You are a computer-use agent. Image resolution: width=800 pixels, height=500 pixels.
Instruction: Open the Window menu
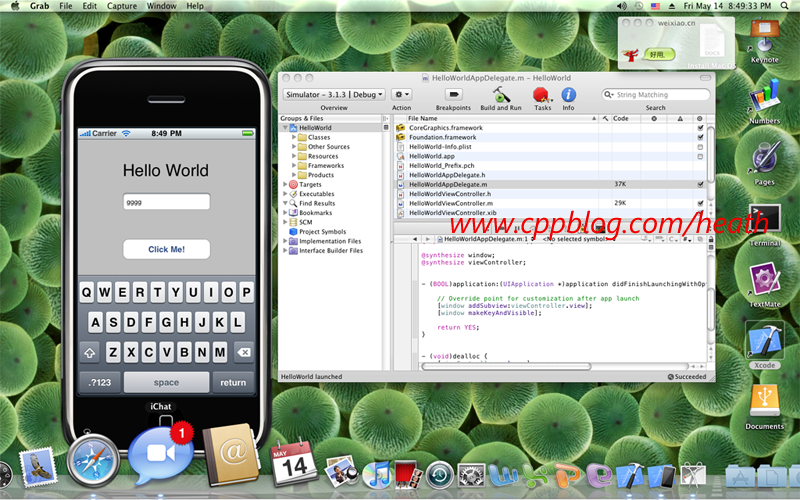(x=161, y=6)
